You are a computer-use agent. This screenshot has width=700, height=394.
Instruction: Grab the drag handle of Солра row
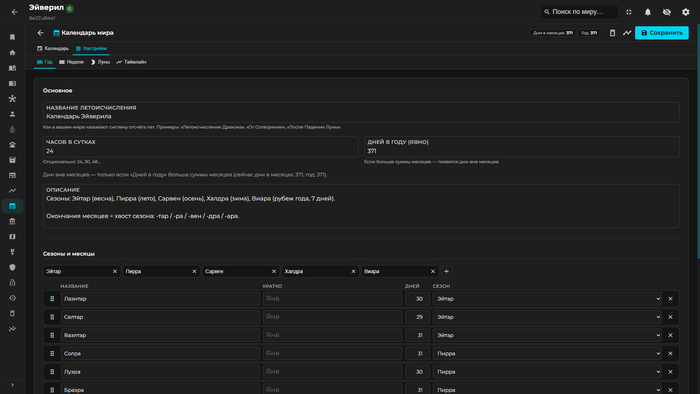[52, 353]
